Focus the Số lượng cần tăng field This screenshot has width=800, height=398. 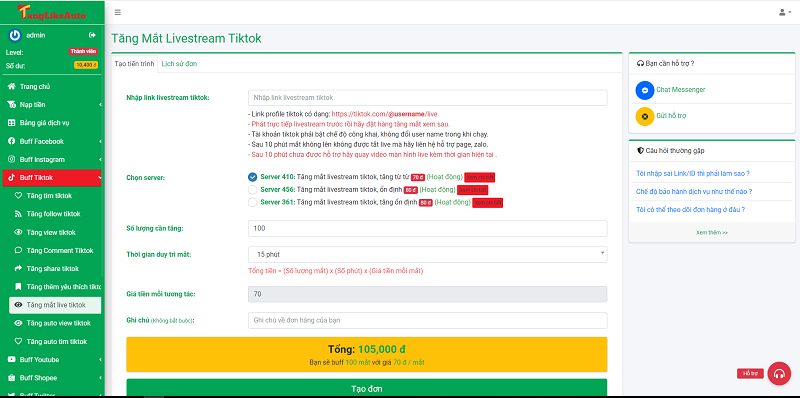[428, 229]
